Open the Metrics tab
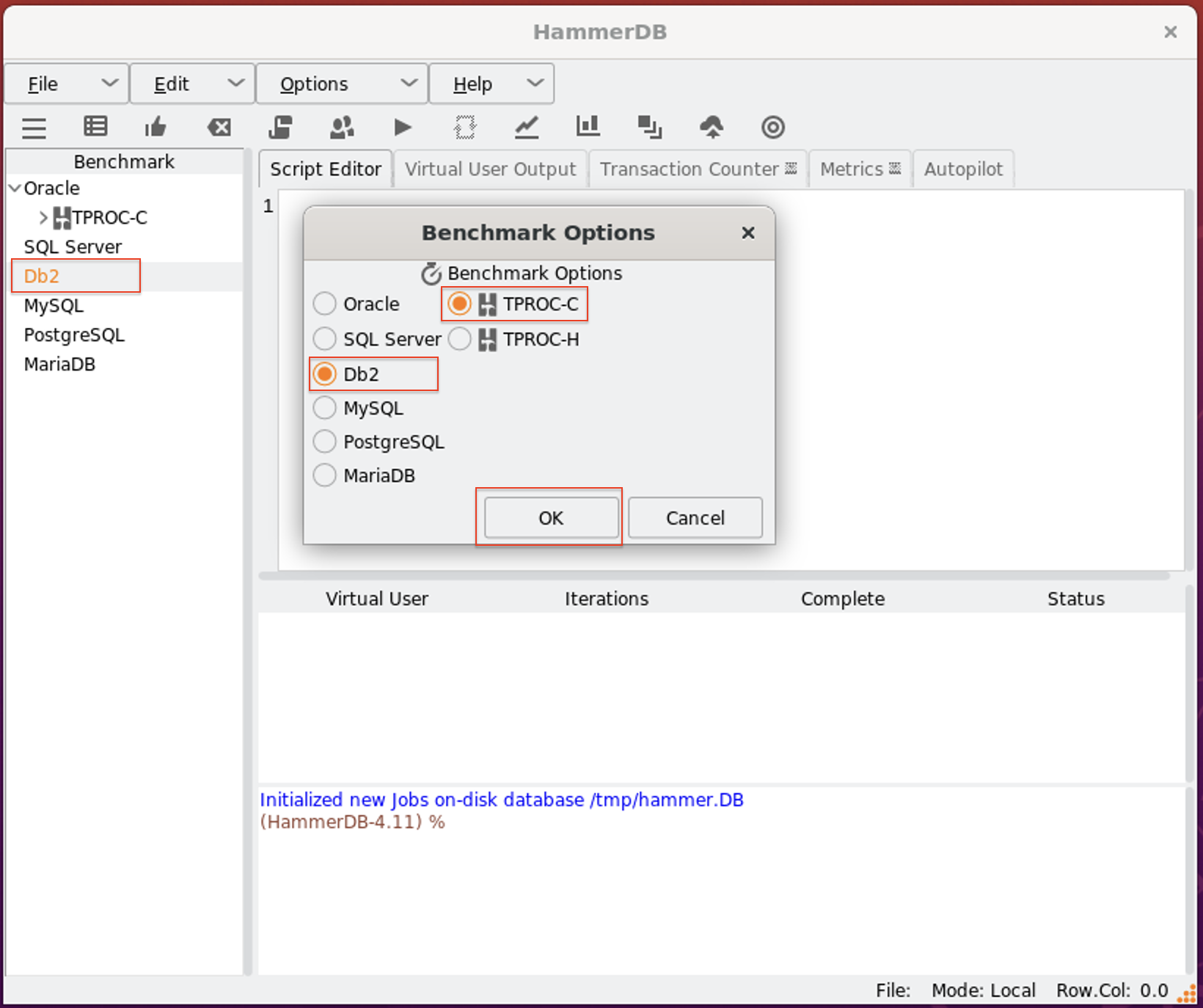 pyautogui.click(x=860, y=169)
